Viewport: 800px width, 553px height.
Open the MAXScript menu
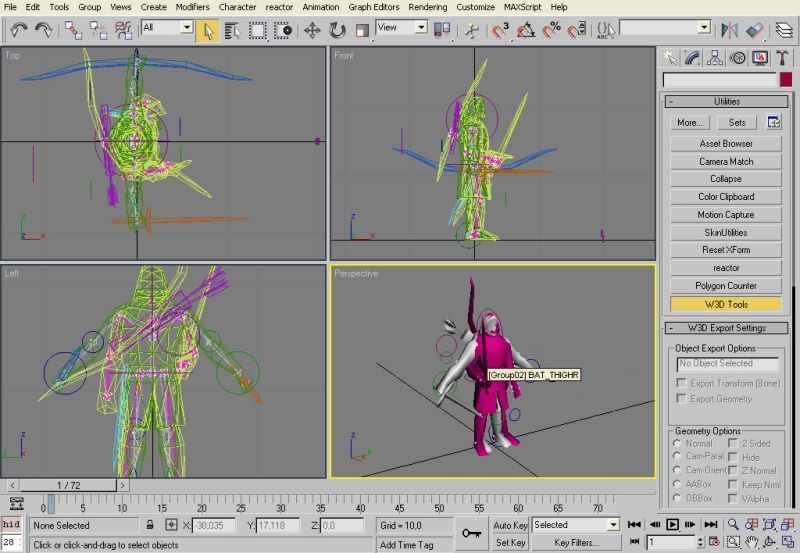(522, 7)
